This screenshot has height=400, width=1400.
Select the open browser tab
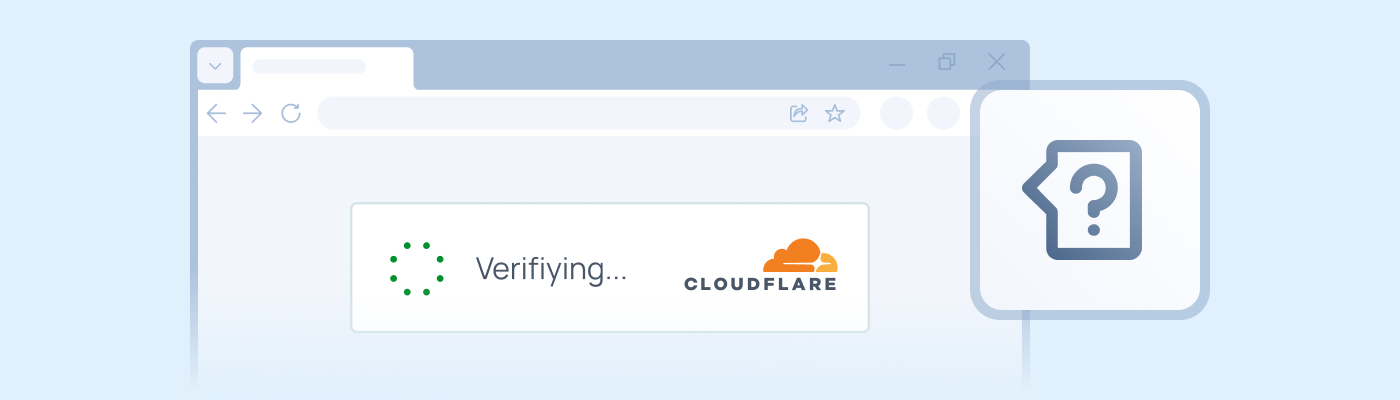coord(327,67)
